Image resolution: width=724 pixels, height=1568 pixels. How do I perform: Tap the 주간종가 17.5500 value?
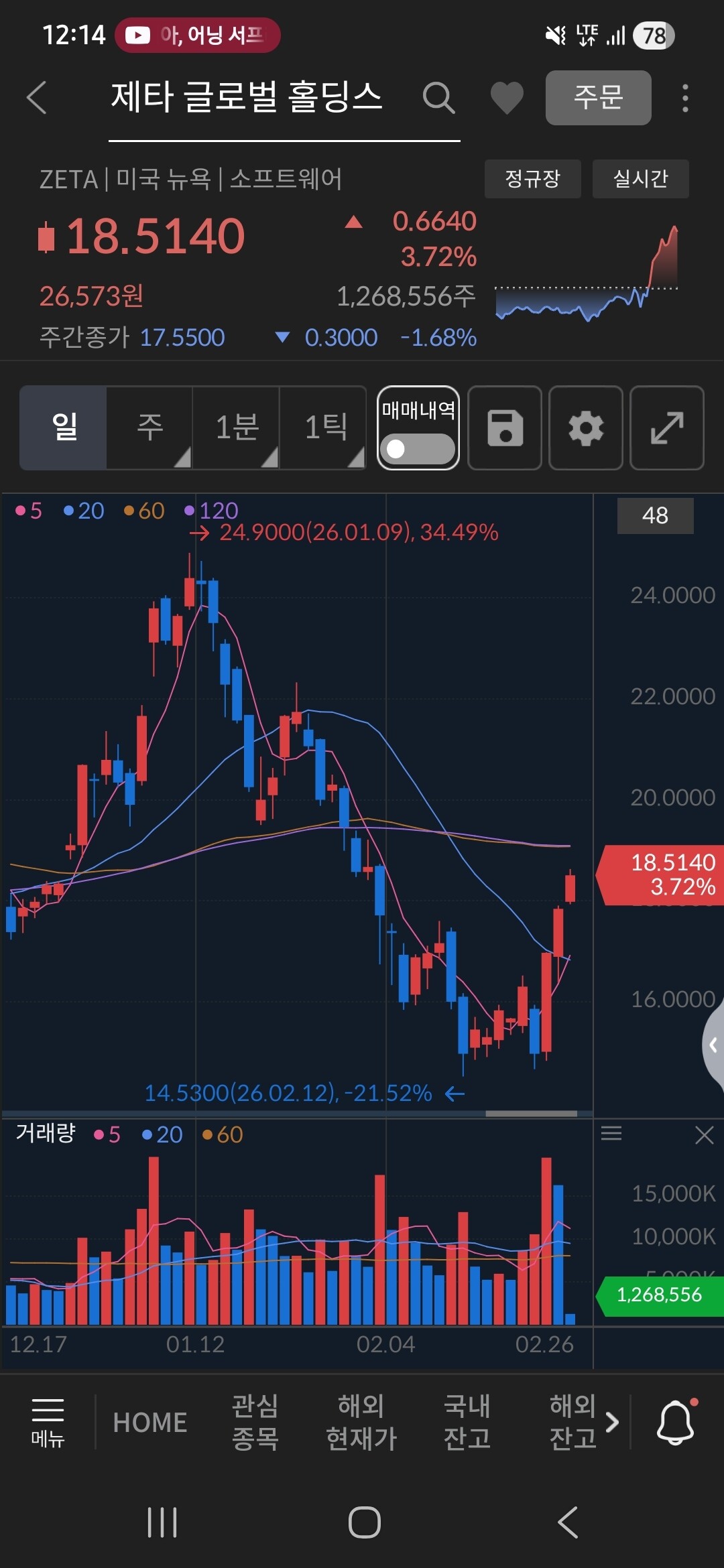182,337
